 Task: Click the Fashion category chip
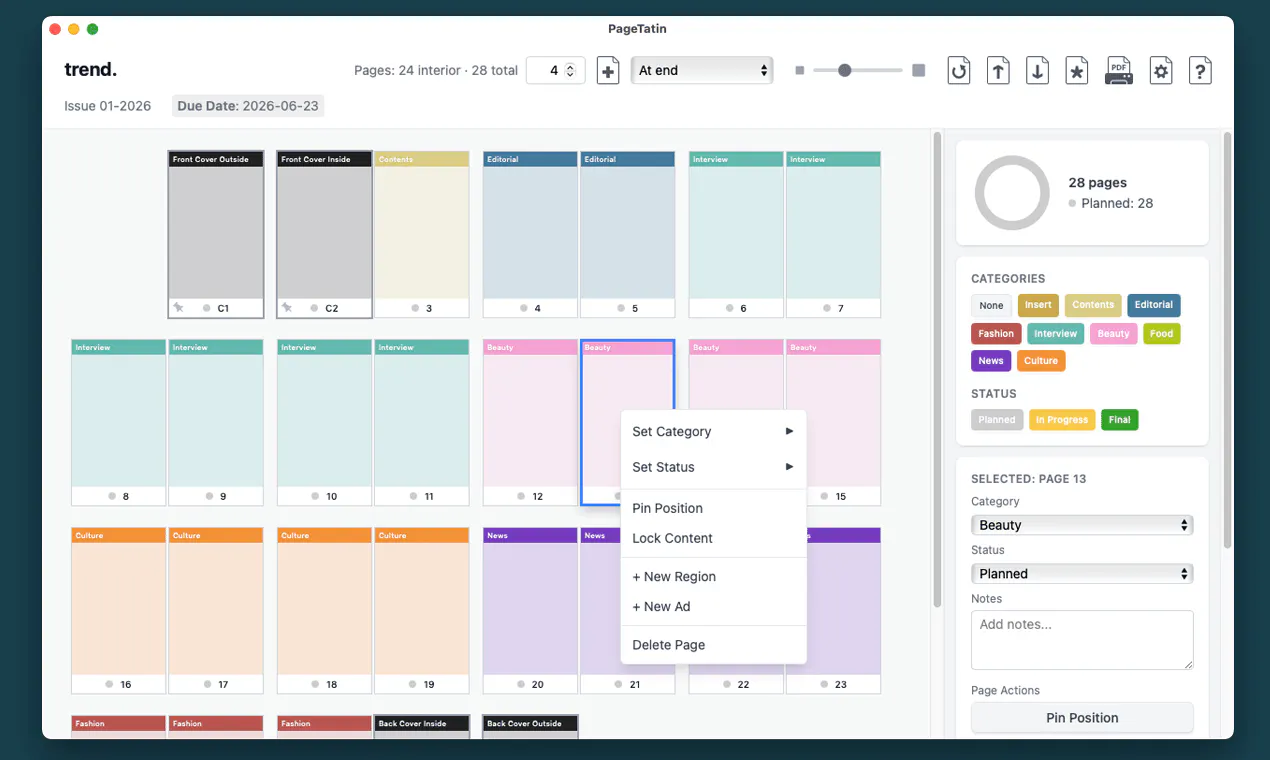(996, 334)
